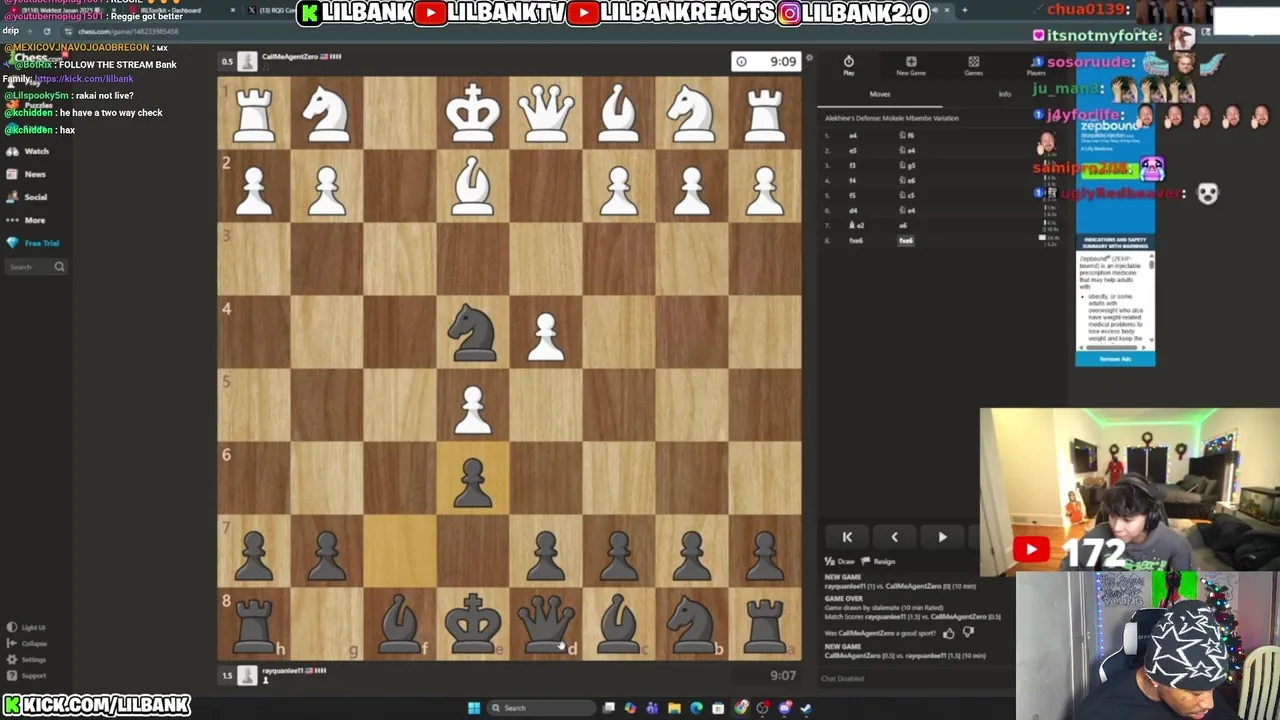Click the top player's 9:09 clock
The image size is (1280, 720).
tap(766, 62)
